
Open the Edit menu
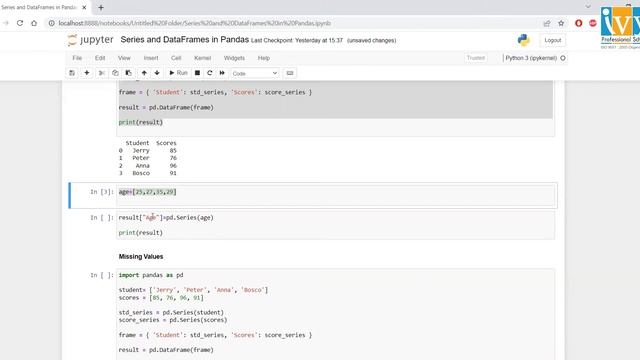100,58
